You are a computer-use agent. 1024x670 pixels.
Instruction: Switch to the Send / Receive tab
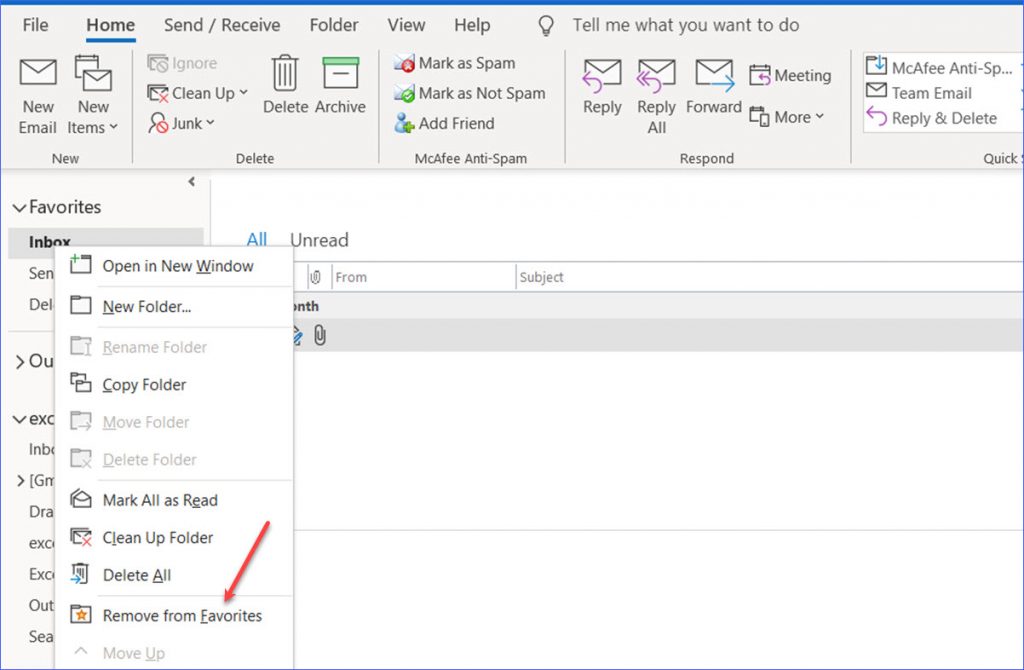tap(222, 25)
